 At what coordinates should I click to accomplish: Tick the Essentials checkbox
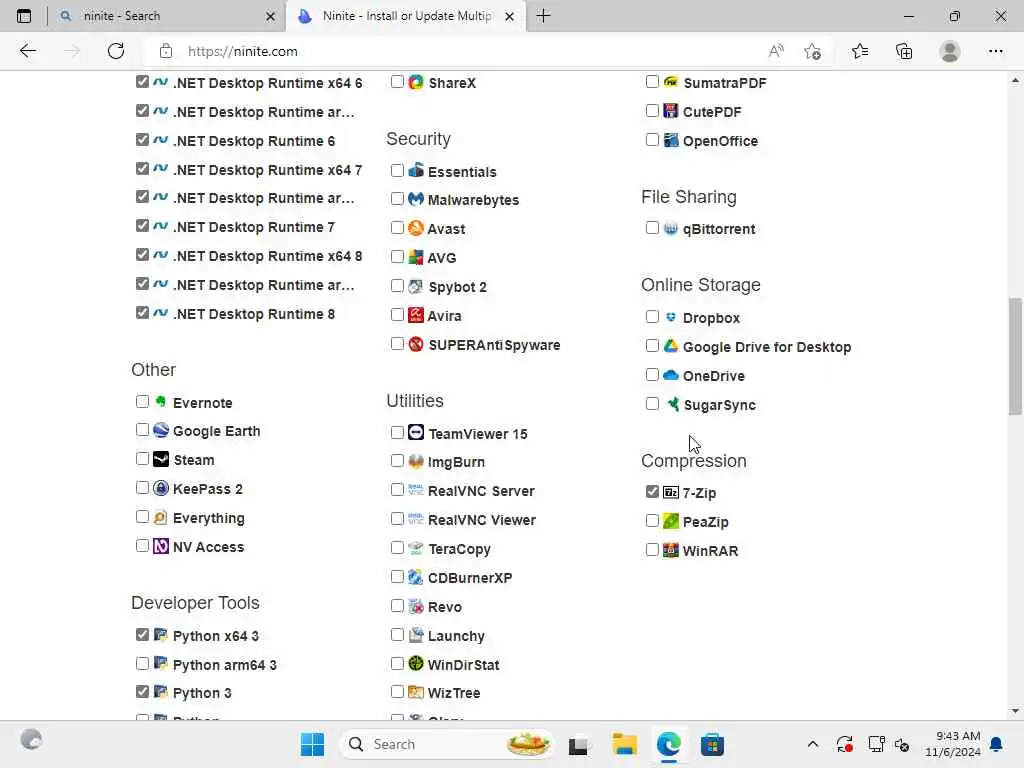coord(397,170)
